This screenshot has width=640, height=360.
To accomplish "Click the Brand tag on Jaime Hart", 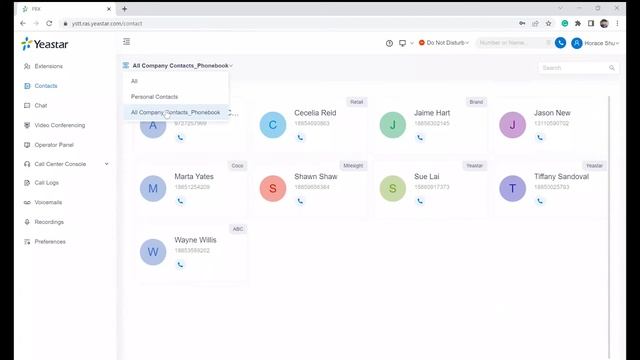I will [476, 102].
